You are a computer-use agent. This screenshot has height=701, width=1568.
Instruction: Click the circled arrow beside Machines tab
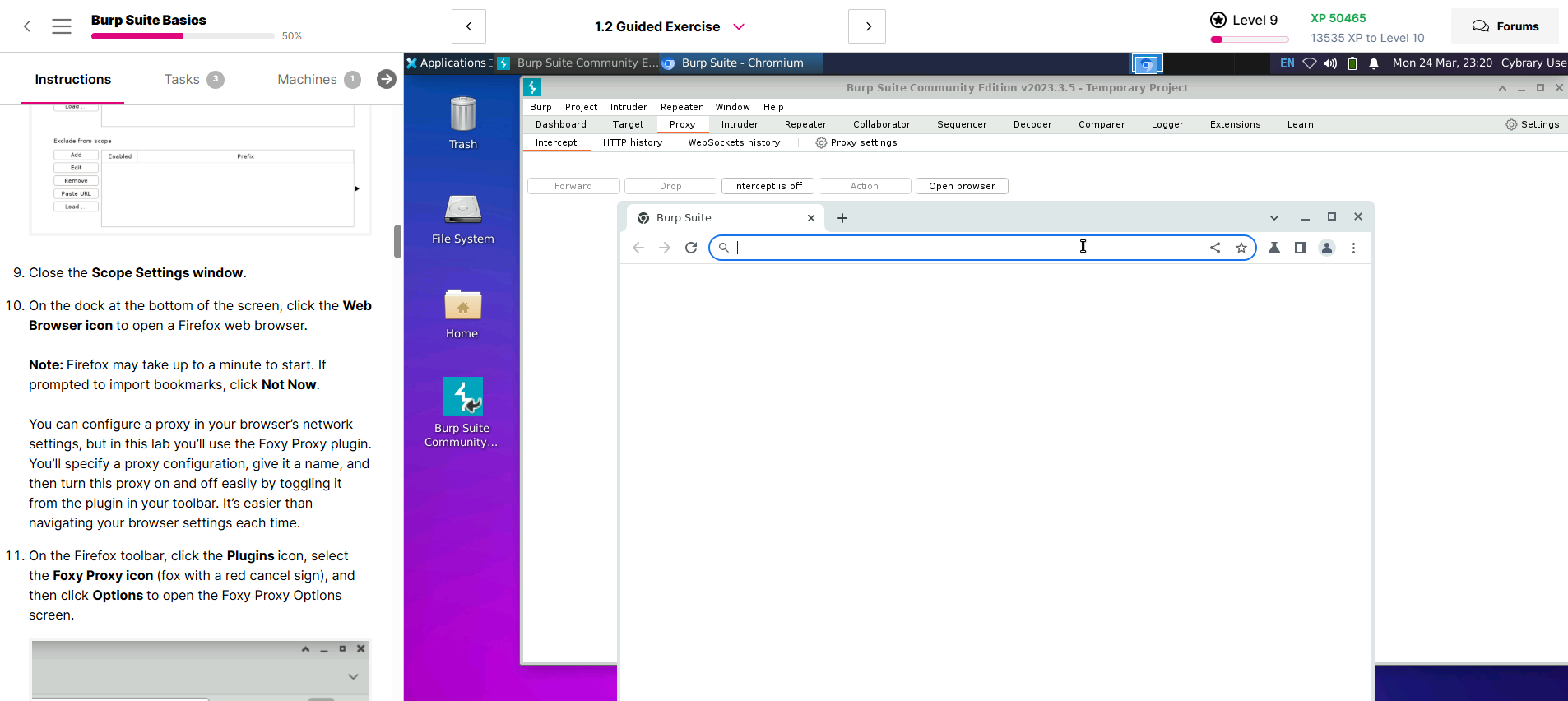(387, 79)
